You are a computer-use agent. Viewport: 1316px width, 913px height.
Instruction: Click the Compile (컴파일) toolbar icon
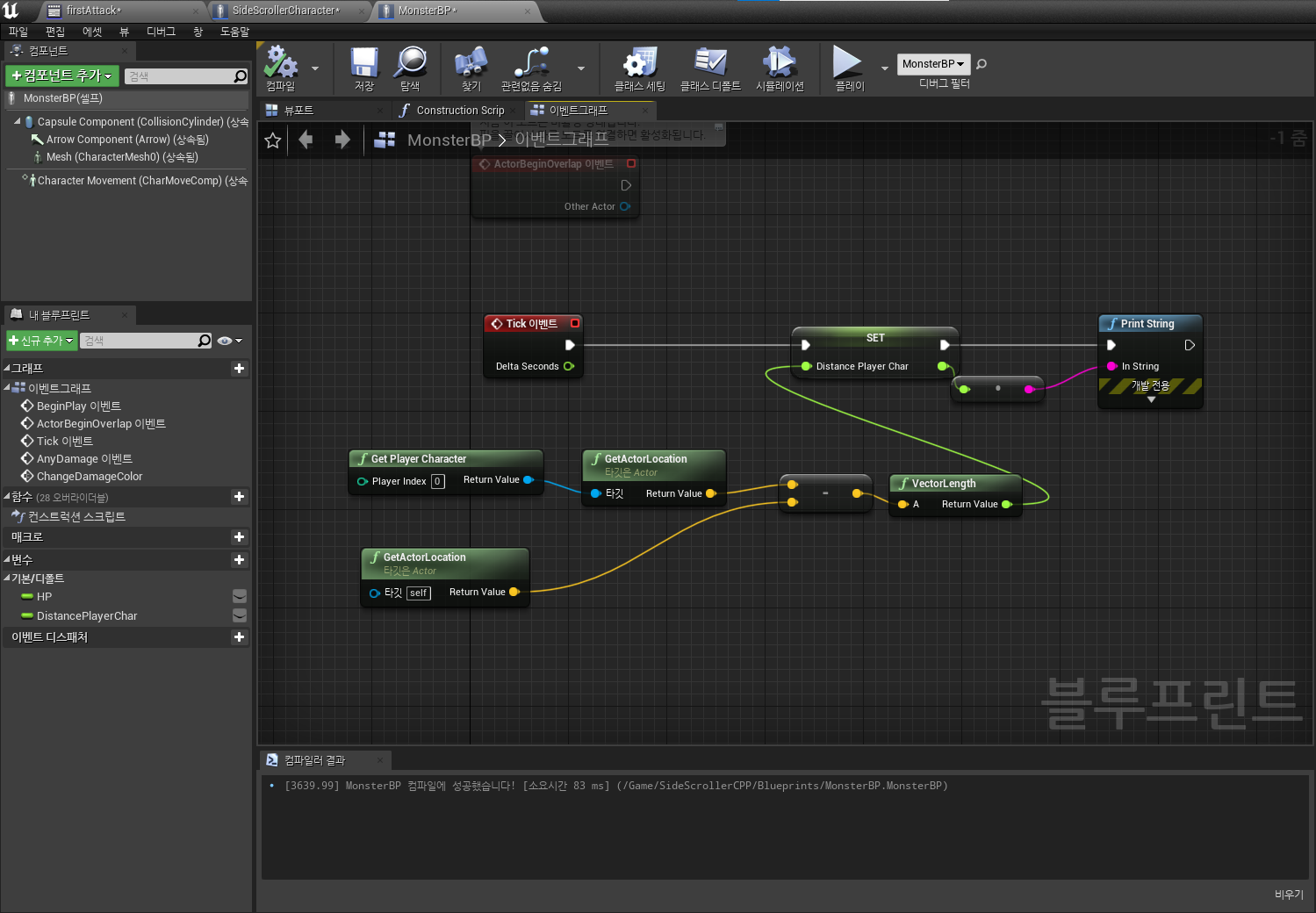point(281,63)
